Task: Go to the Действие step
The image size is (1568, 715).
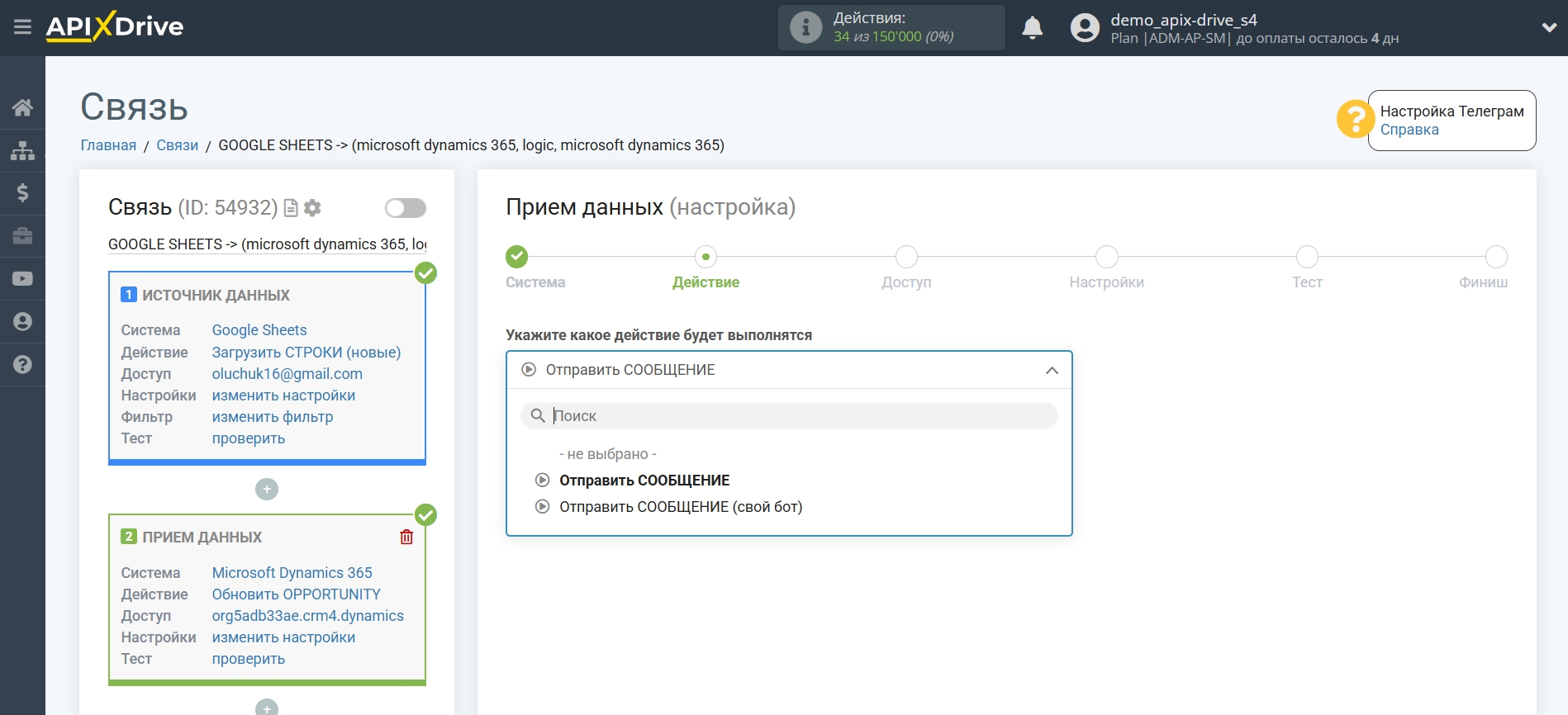Action: (x=706, y=257)
